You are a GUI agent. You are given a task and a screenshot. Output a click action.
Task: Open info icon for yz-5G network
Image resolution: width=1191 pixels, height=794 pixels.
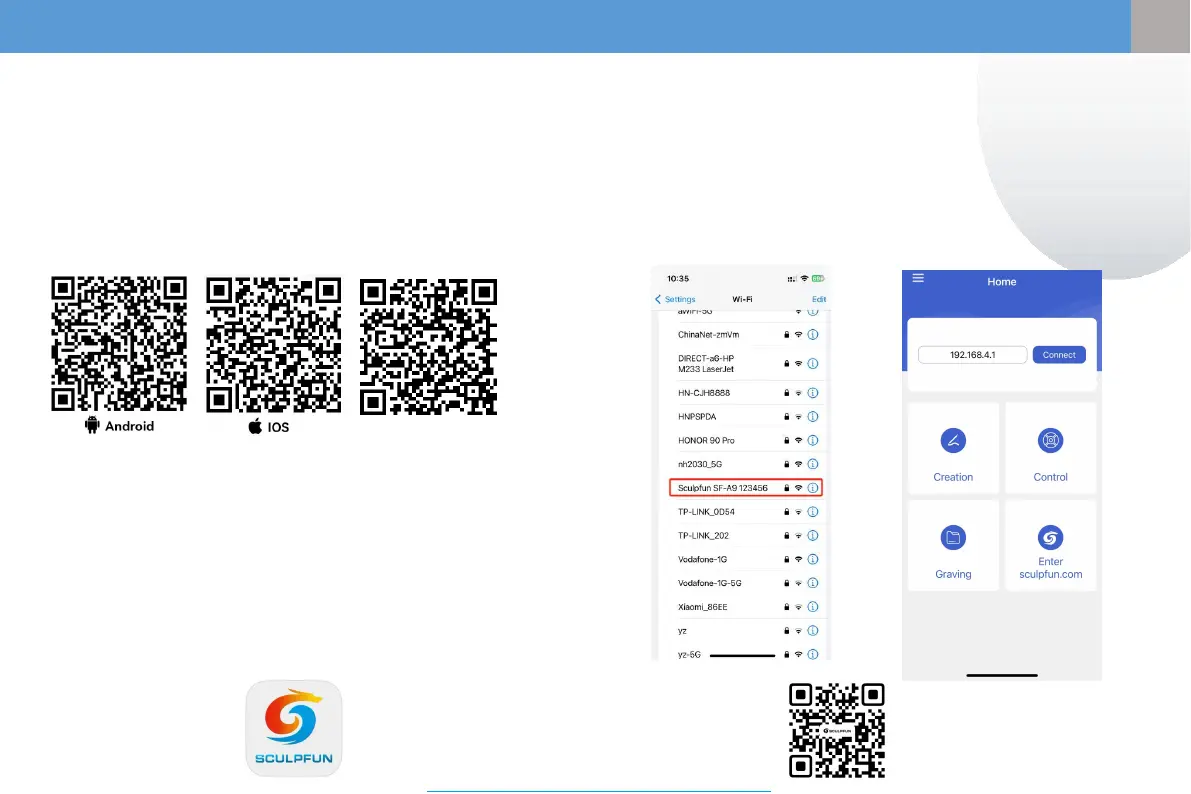(x=813, y=654)
